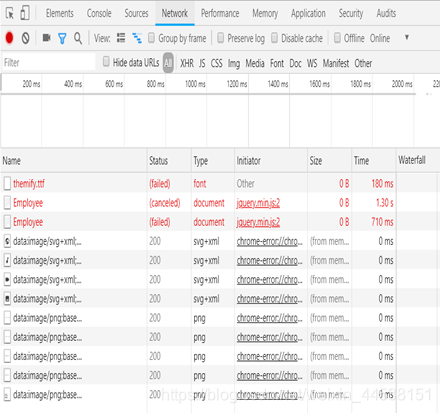
Task: Open the Security tab
Action: pyautogui.click(x=351, y=13)
